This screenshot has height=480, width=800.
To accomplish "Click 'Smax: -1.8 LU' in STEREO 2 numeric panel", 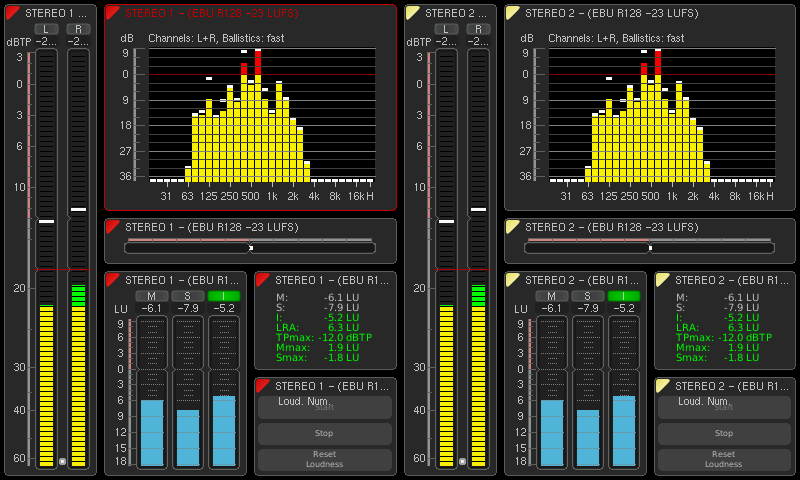I will click(717, 358).
